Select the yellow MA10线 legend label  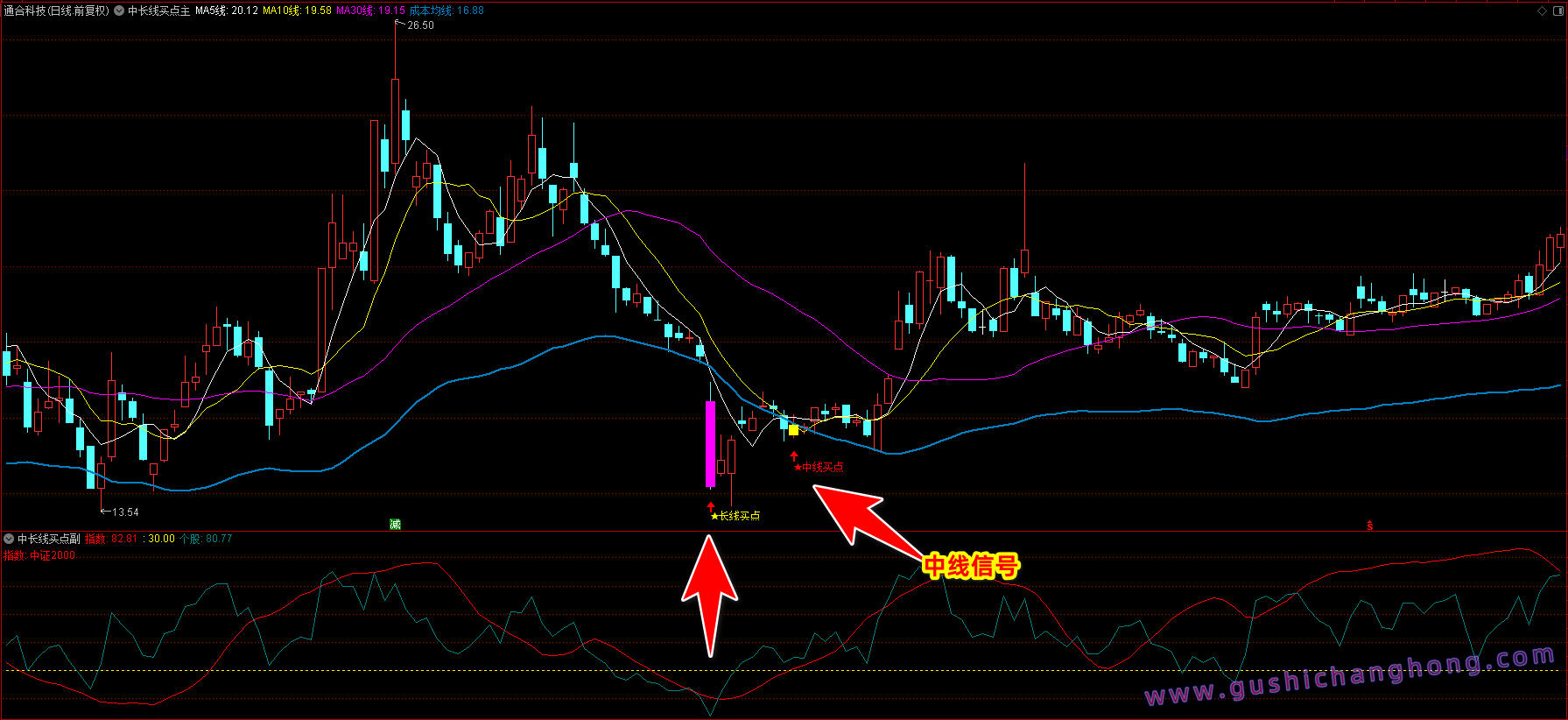297,11
